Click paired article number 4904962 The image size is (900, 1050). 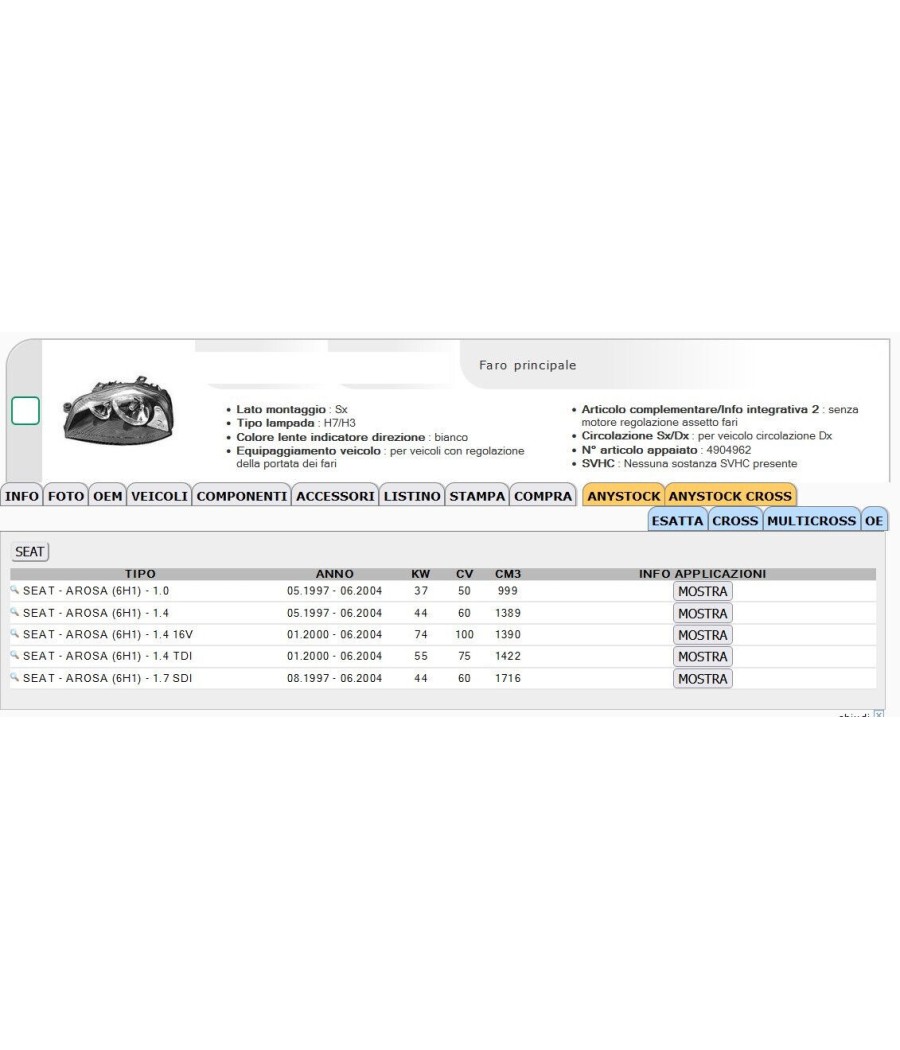pos(729,450)
